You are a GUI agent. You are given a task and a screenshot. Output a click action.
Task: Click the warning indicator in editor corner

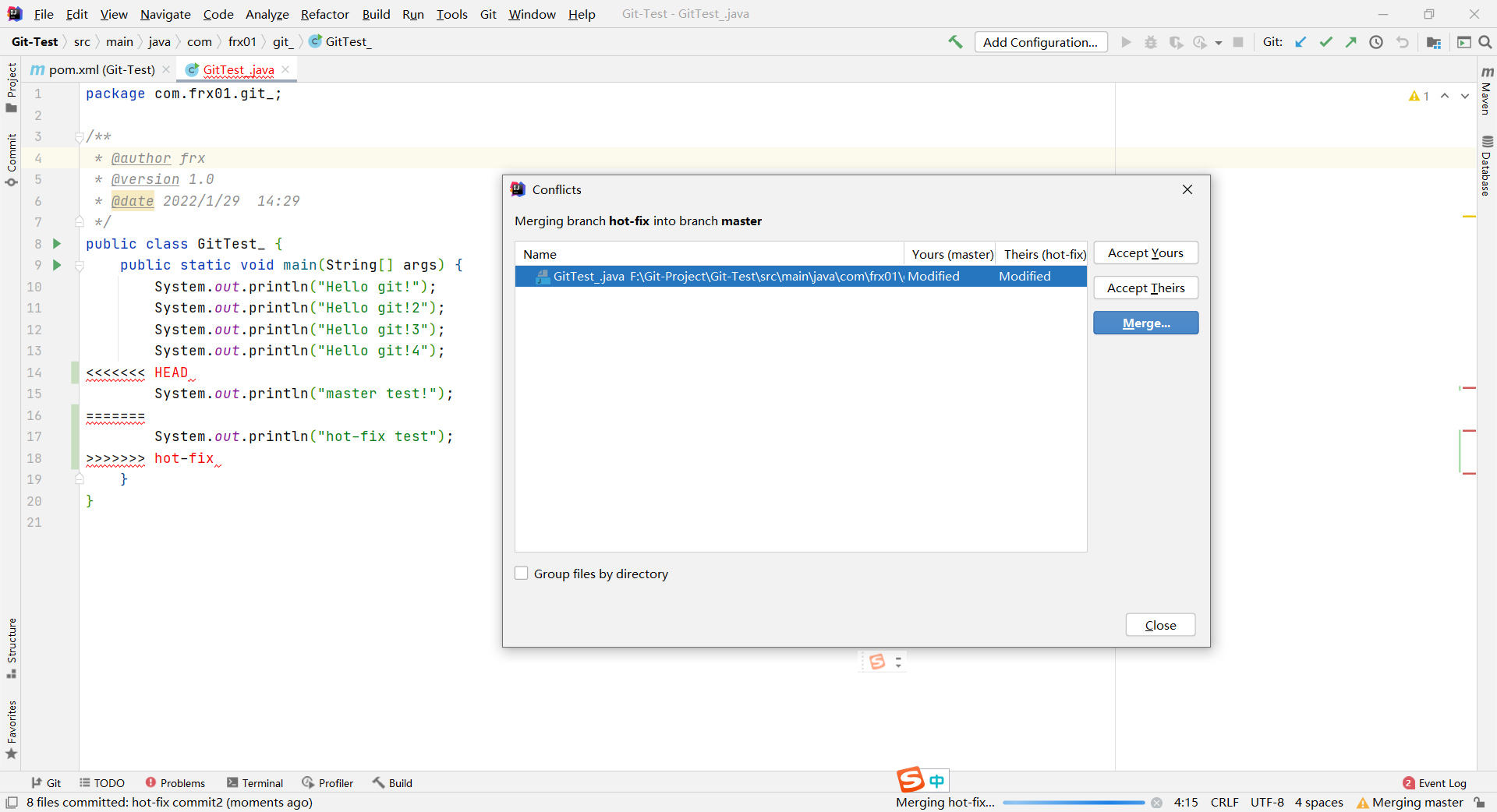click(x=1419, y=96)
